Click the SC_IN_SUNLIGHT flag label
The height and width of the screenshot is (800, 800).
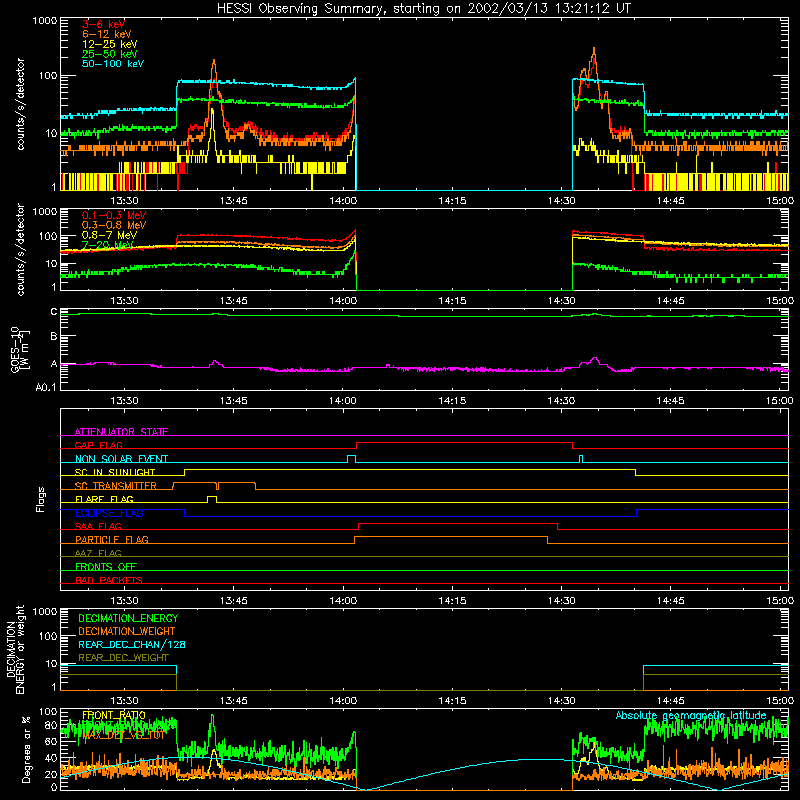click(x=115, y=472)
